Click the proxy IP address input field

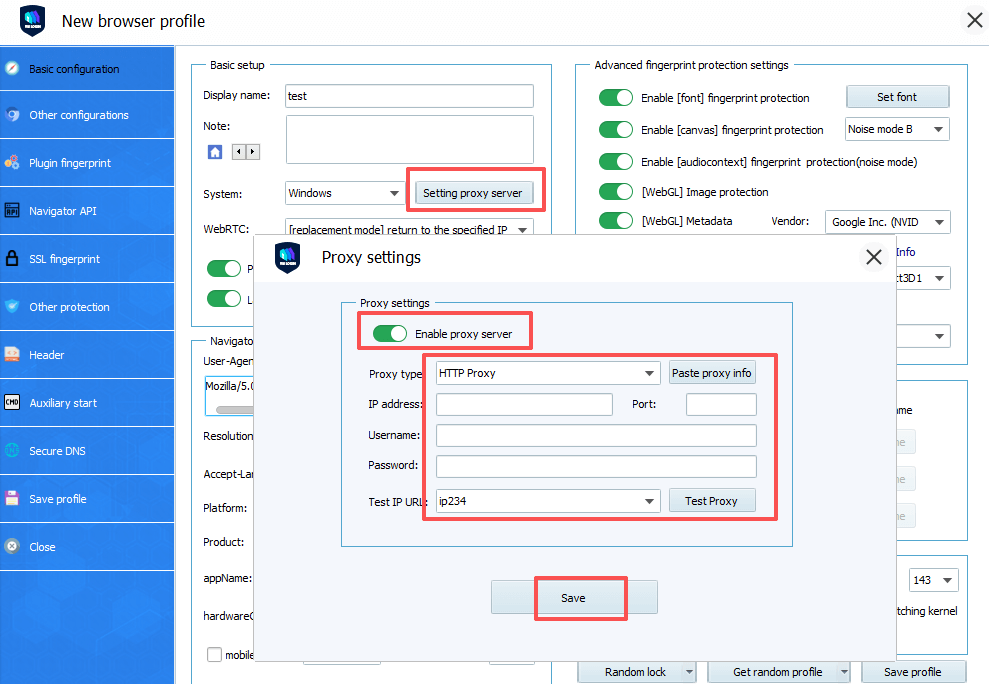[x=524, y=404]
